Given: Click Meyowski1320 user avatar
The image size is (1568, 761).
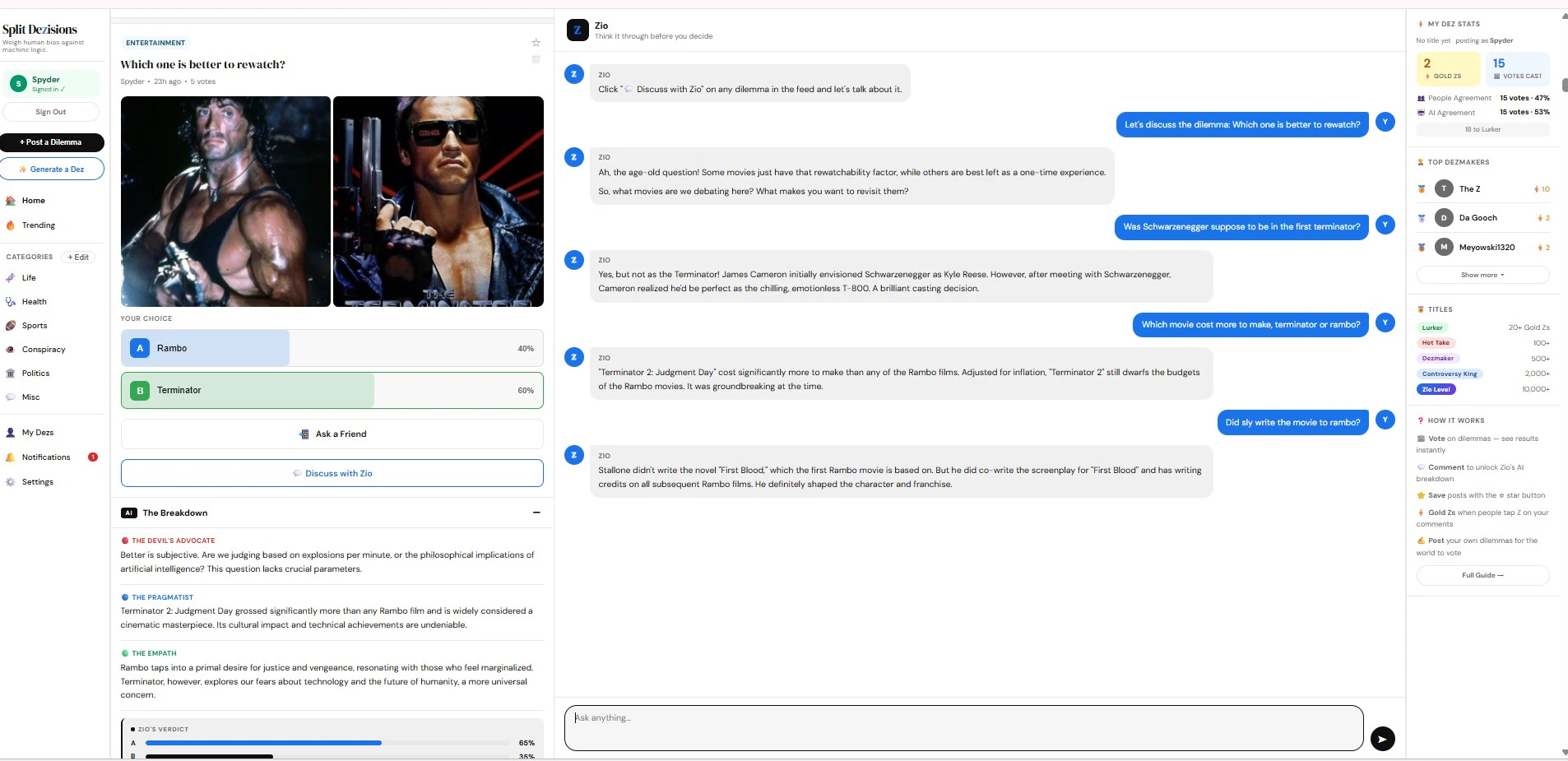Looking at the screenshot, I should tap(1444, 247).
